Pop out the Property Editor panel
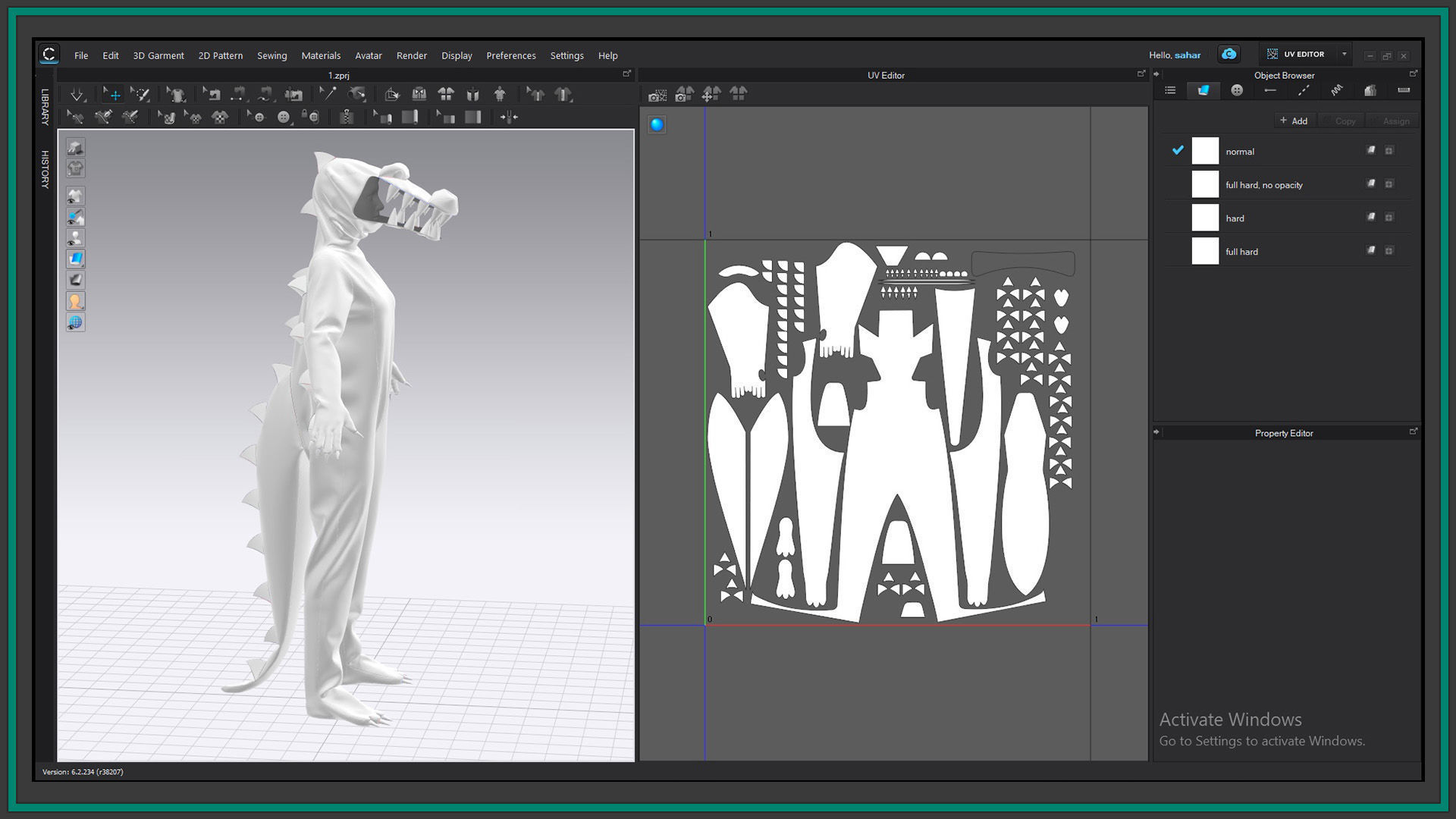 tap(1414, 431)
